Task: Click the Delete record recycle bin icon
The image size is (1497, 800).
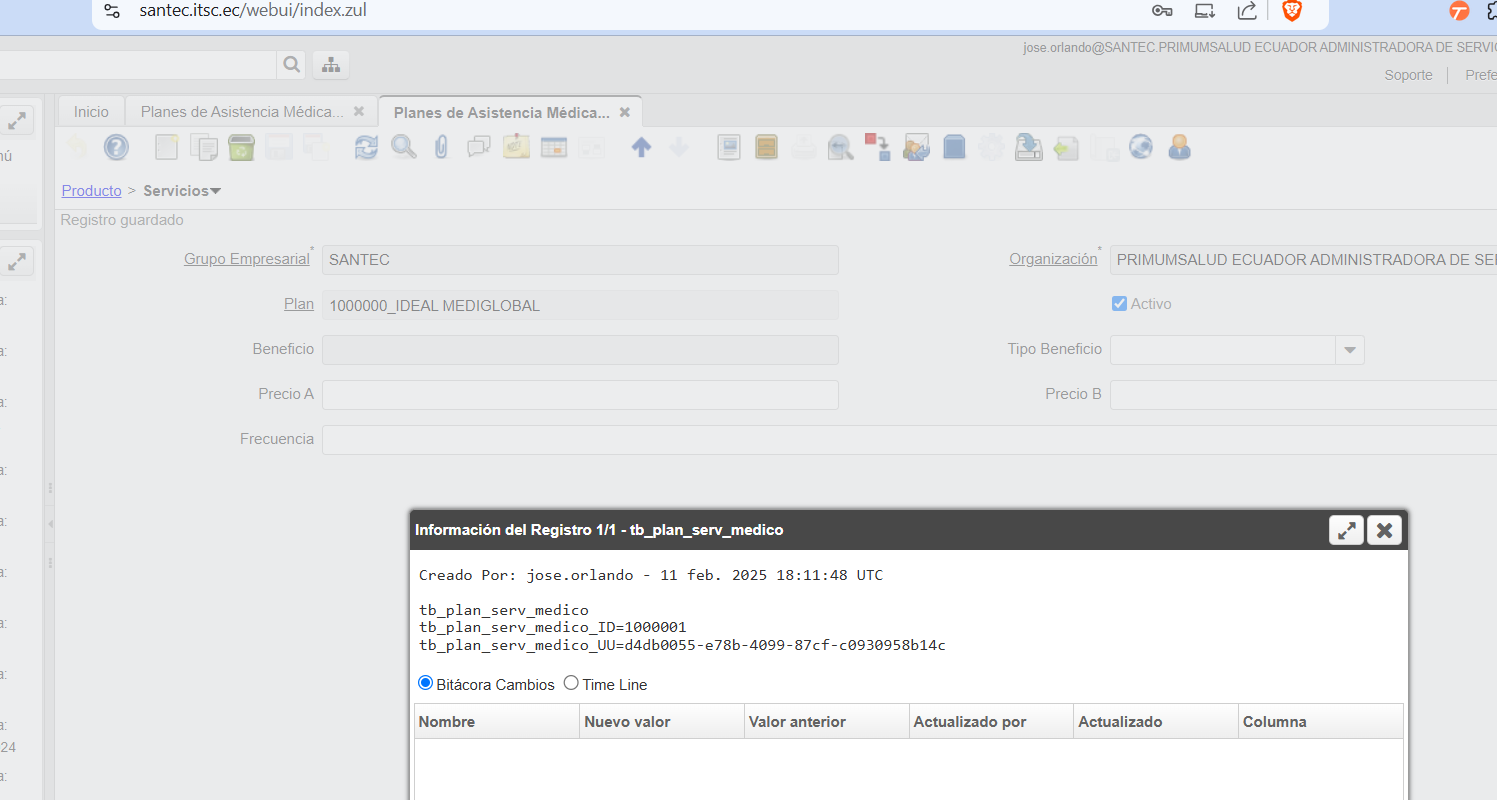Action: pyautogui.click(x=241, y=148)
